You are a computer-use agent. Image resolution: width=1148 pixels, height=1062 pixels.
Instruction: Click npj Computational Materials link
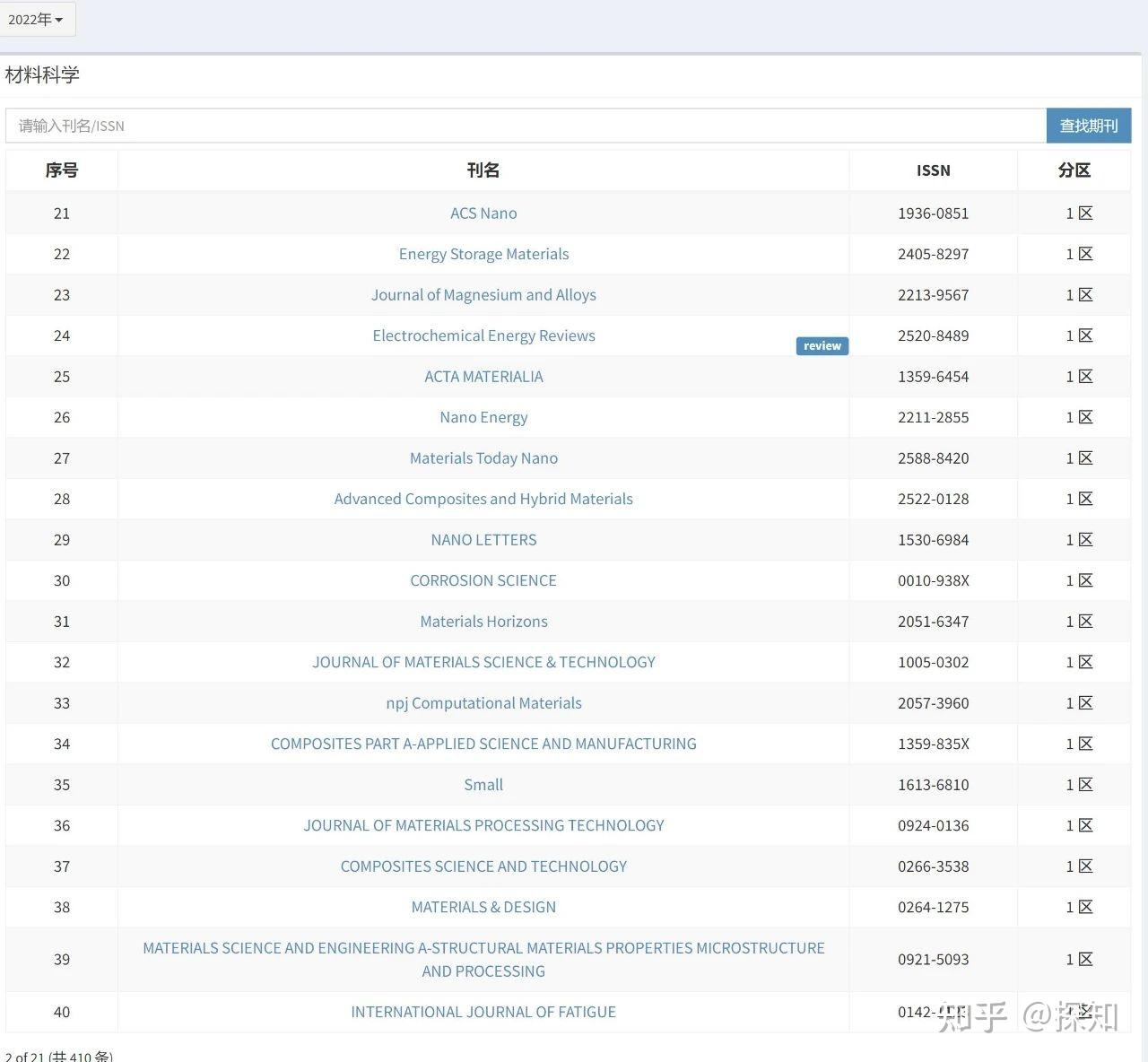tap(483, 703)
